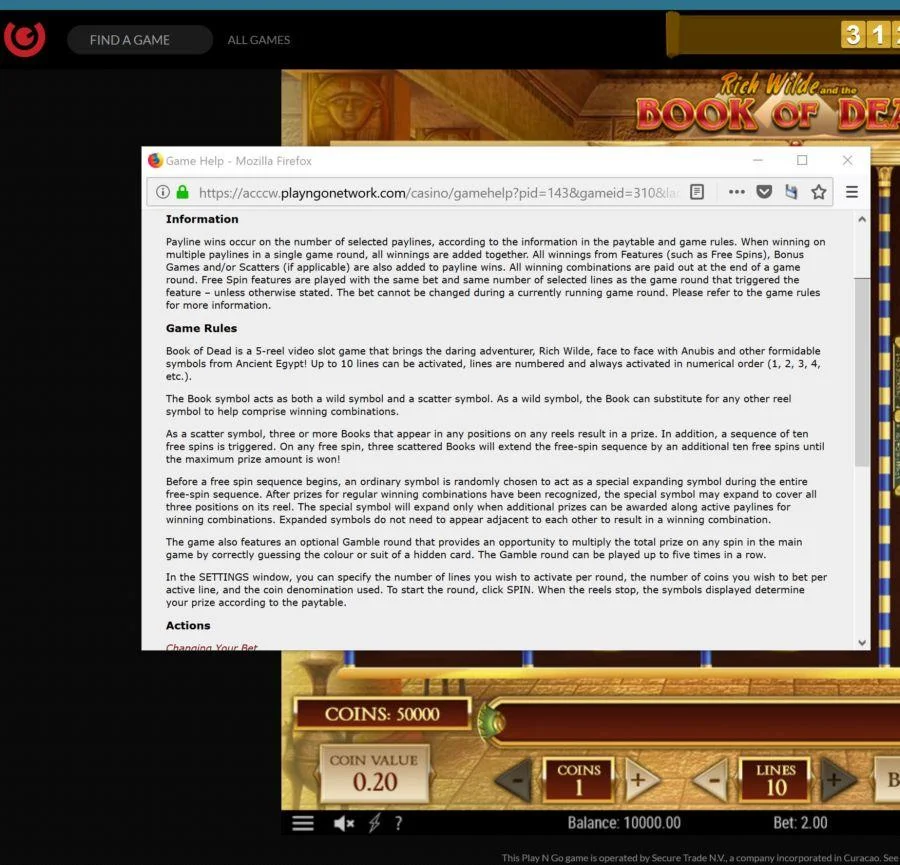Toggle fast play lightning icon
The image size is (900, 865).
click(x=374, y=824)
